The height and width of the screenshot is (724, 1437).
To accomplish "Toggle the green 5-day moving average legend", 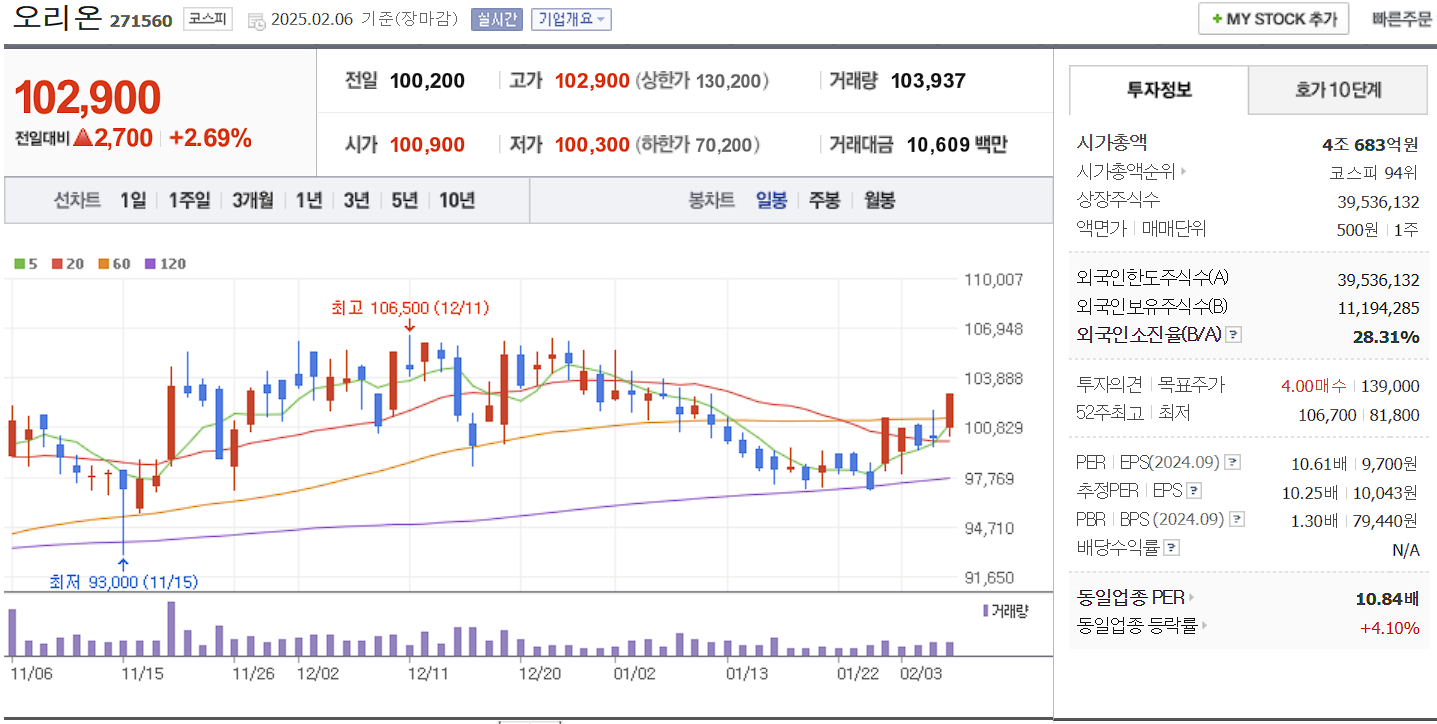I will [21, 263].
